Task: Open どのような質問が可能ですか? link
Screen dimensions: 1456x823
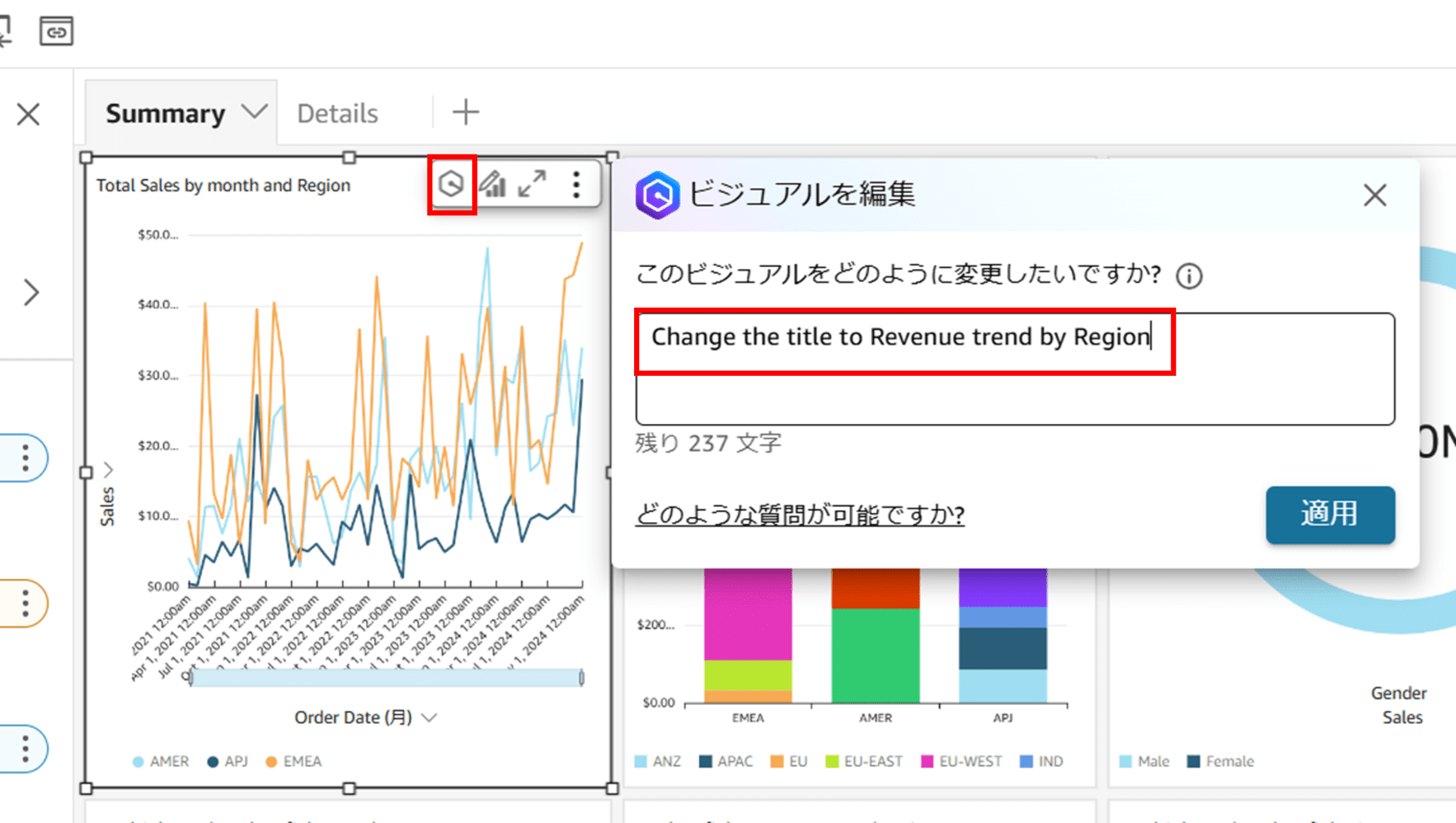Action: pos(800,515)
